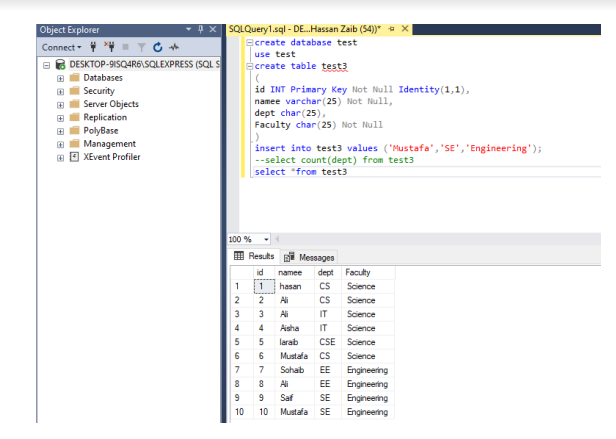Click the Stop square icon in Object Explorer toolbar

click(x=126, y=47)
